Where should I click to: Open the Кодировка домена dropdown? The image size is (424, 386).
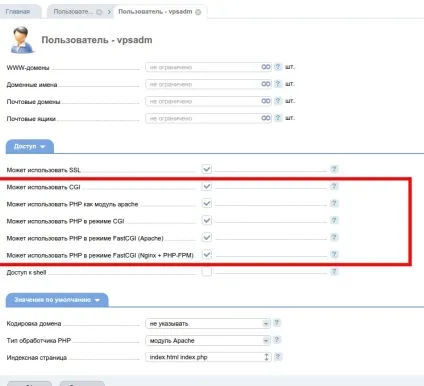tap(208, 323)
